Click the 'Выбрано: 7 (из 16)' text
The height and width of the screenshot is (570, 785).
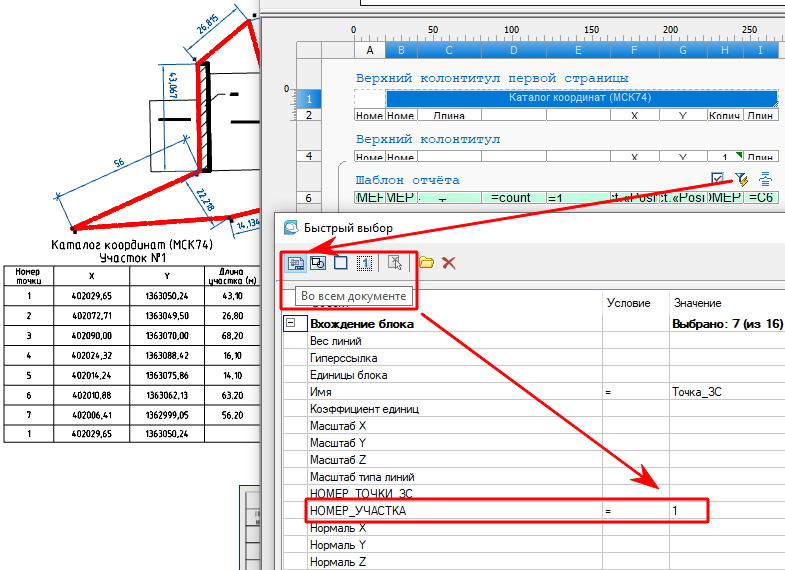point(727,324)
